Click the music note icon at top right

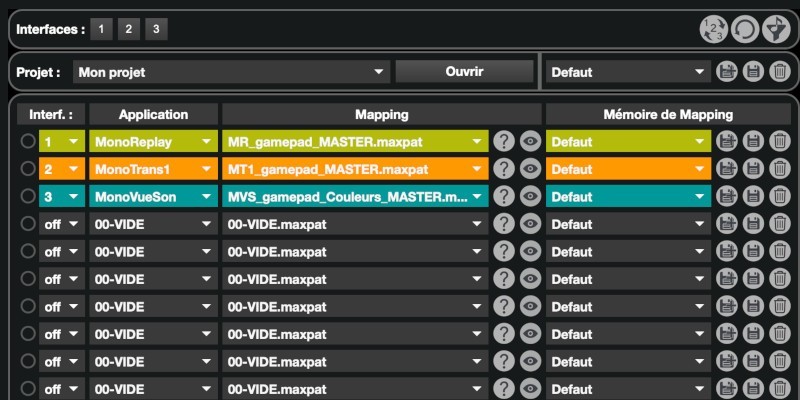click(776, 29)
